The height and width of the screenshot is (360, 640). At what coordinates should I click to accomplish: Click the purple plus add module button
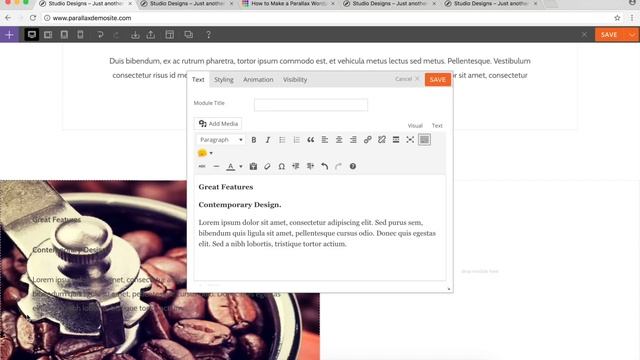[9, 35]
